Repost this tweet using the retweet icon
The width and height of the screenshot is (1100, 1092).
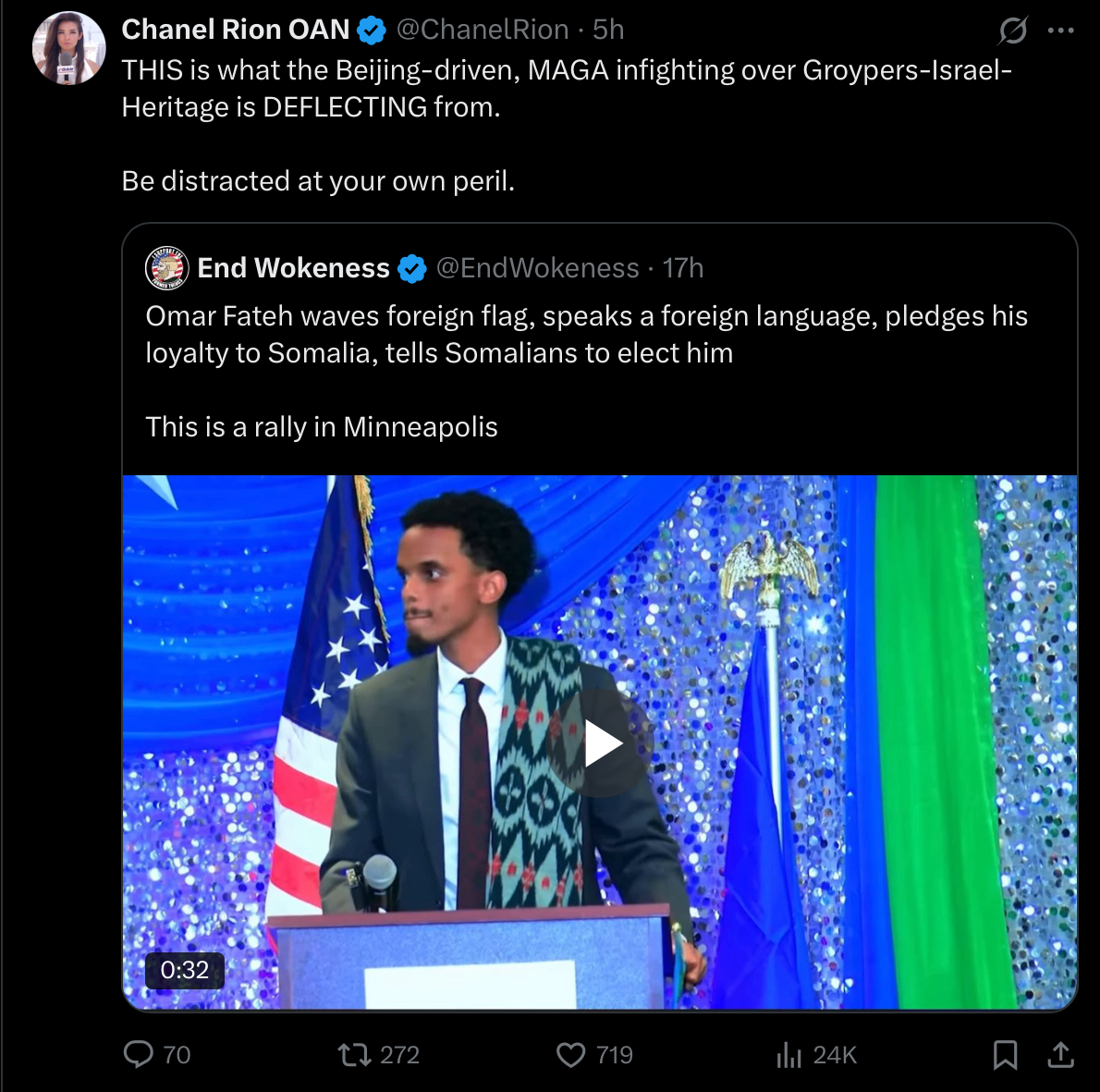352,1054
